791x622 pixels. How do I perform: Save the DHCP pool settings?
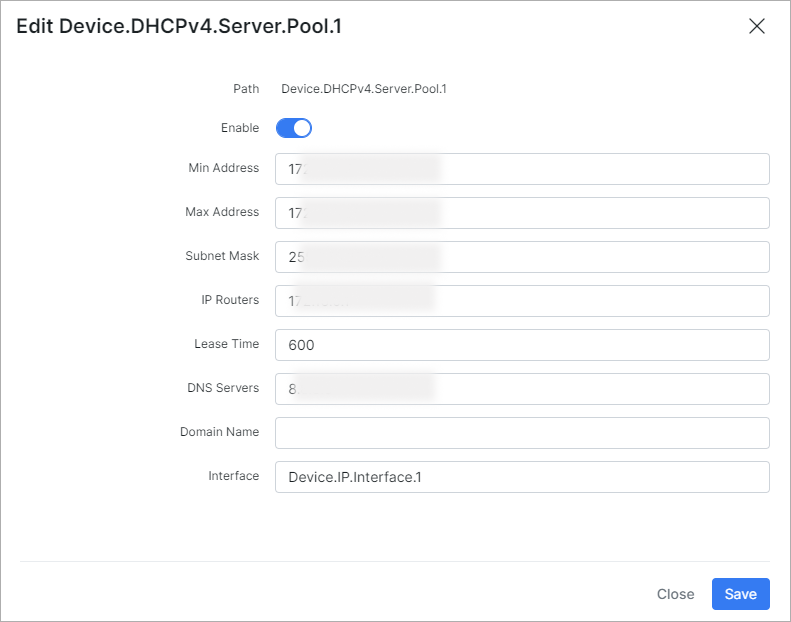point(741,594)
